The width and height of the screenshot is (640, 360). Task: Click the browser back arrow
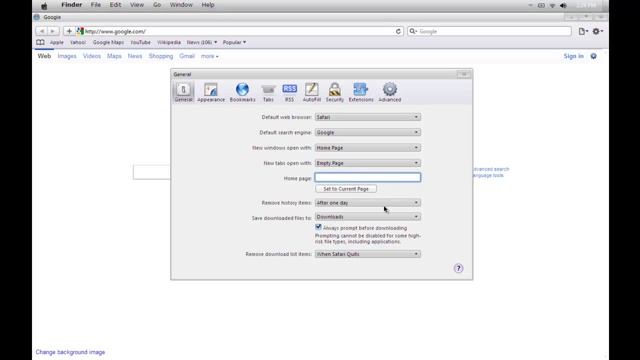[x=42, y=31]
